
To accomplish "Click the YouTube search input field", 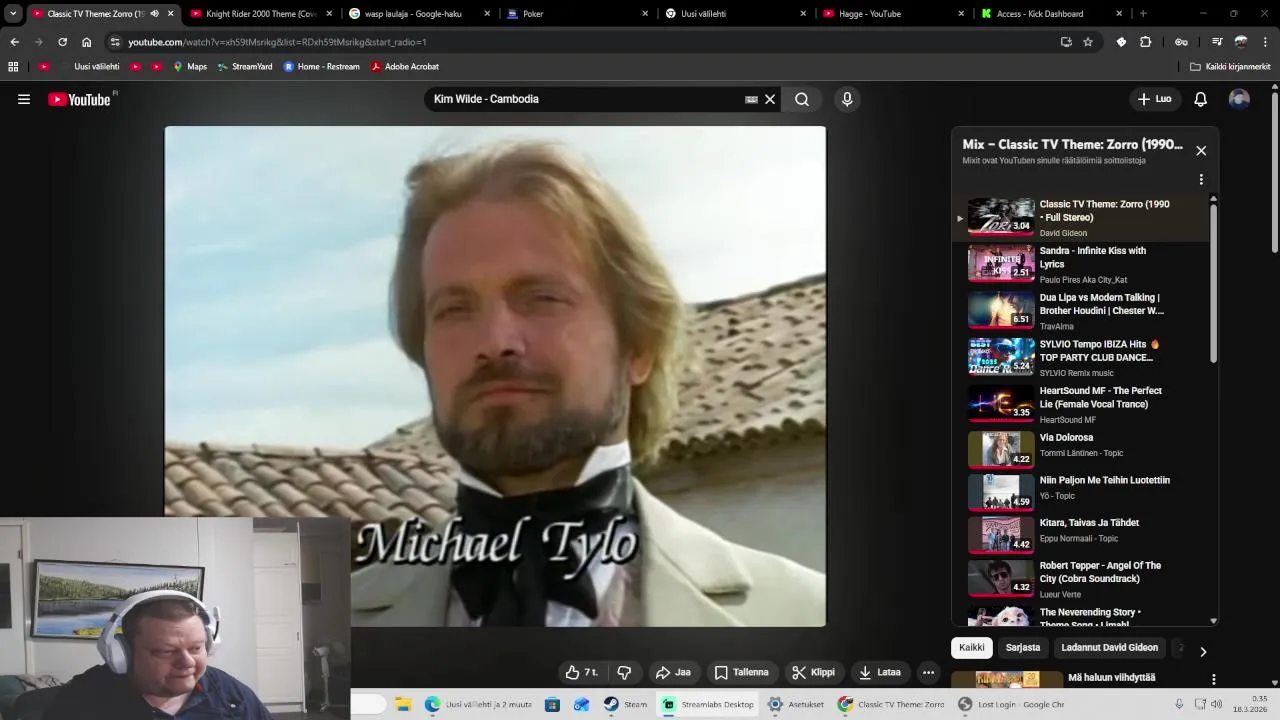I will point(585,99).
